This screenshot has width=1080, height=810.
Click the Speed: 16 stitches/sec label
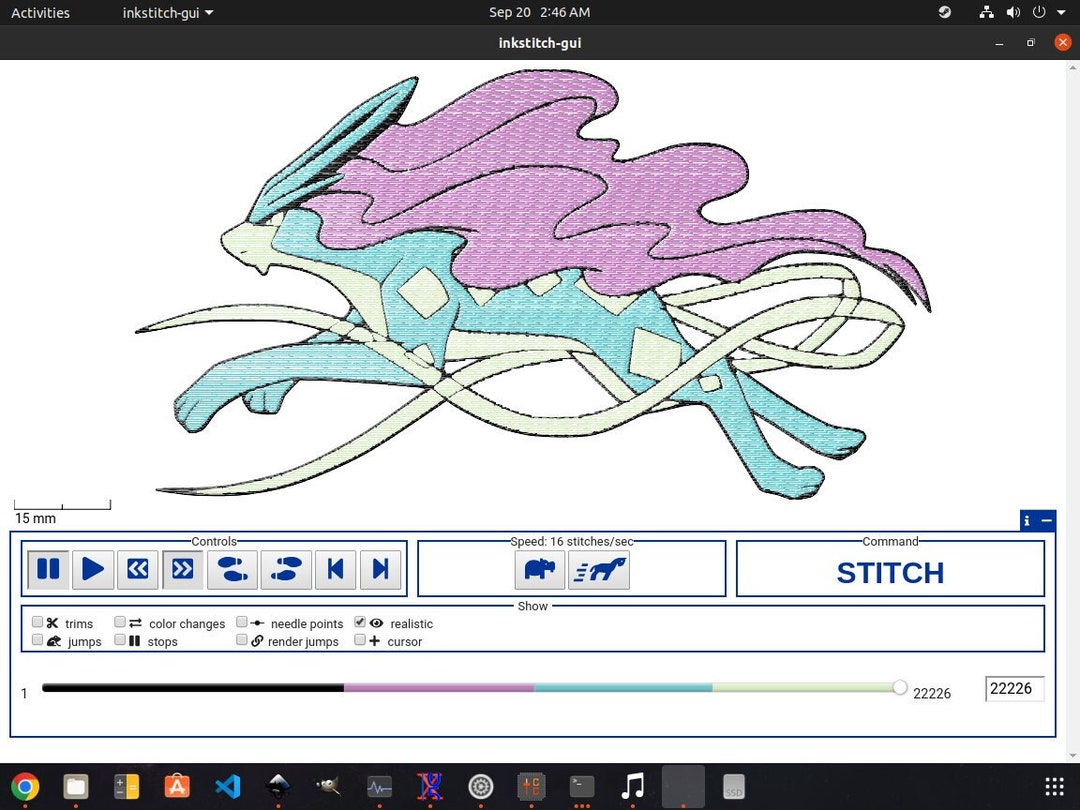572,541
